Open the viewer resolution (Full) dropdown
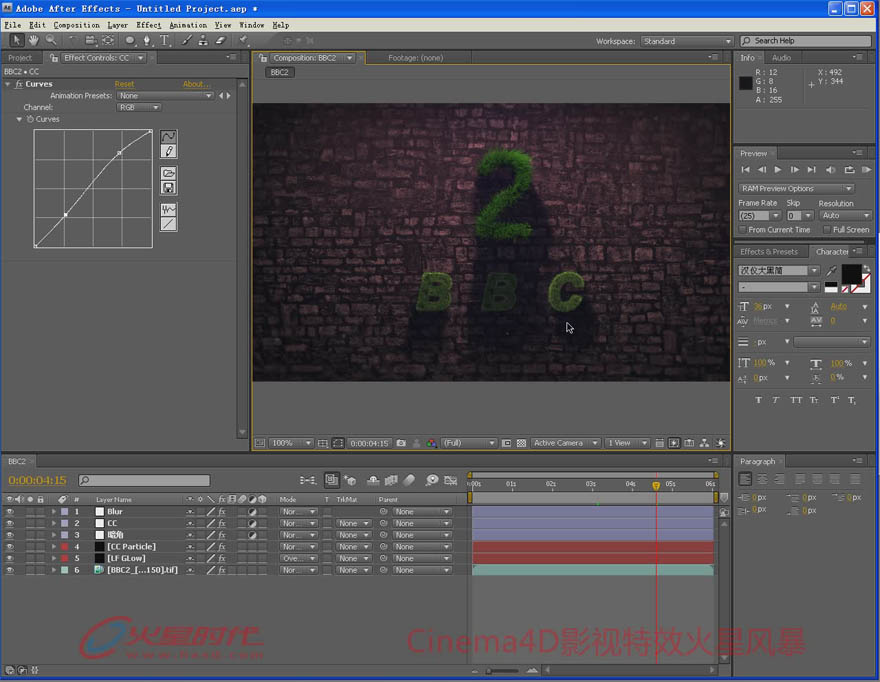This screenshot has height=682, width=880. coord(469,443)
